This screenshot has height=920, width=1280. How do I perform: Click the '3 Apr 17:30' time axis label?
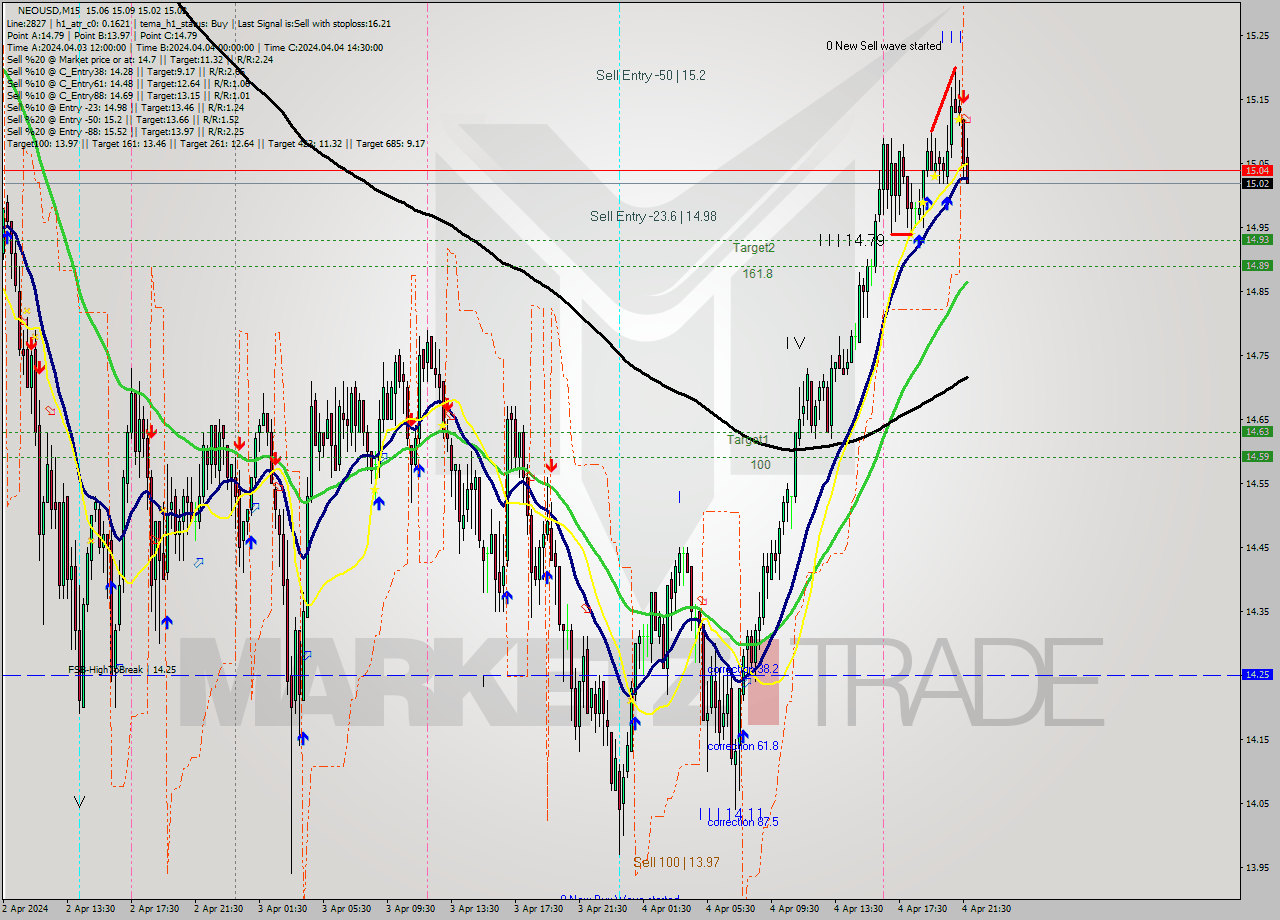538,909
